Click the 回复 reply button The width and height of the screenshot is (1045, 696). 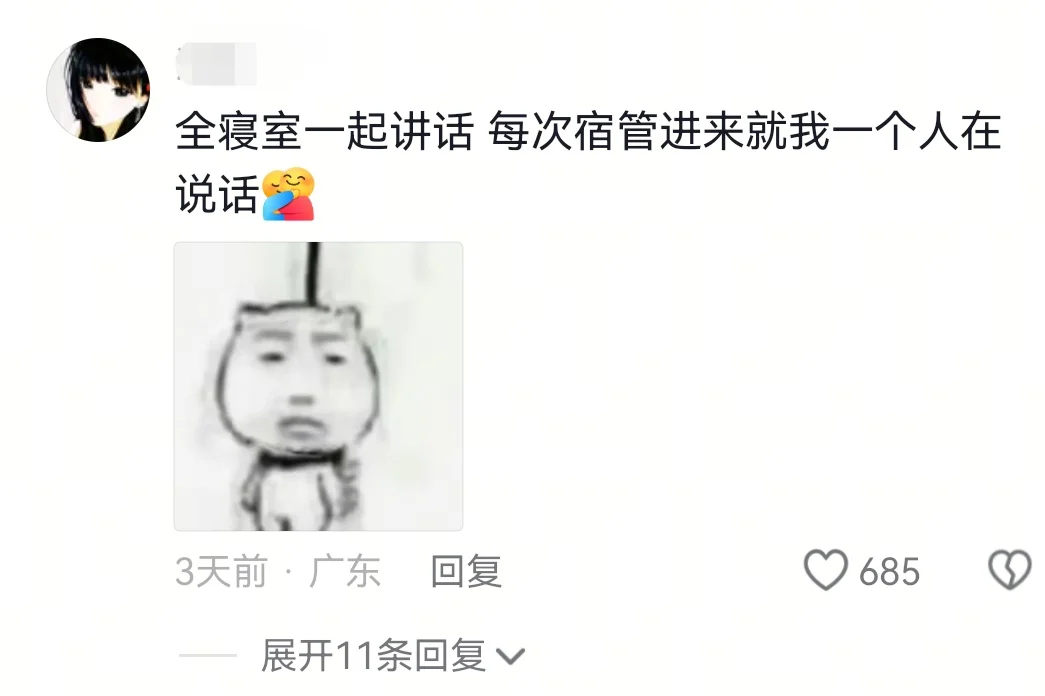coord(466,571)
